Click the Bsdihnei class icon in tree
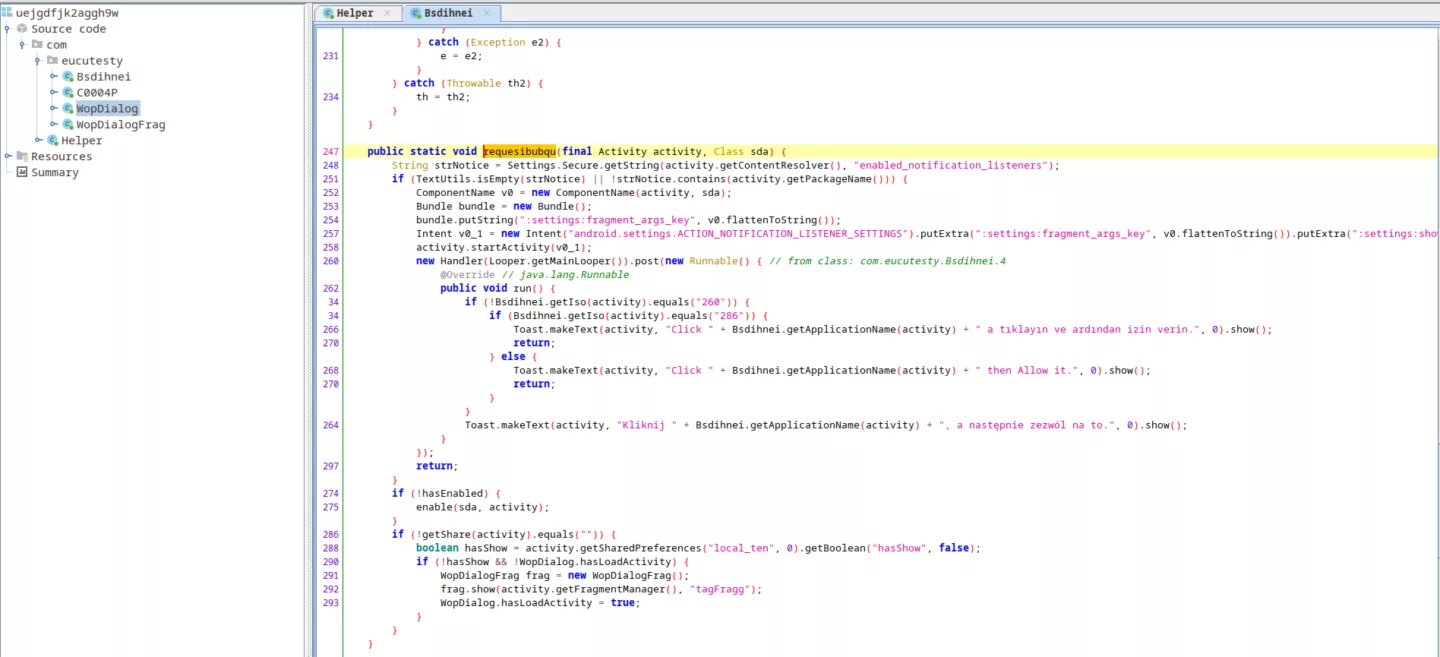The width and height of the screenshot is (1440, 657). pos(68,77)
